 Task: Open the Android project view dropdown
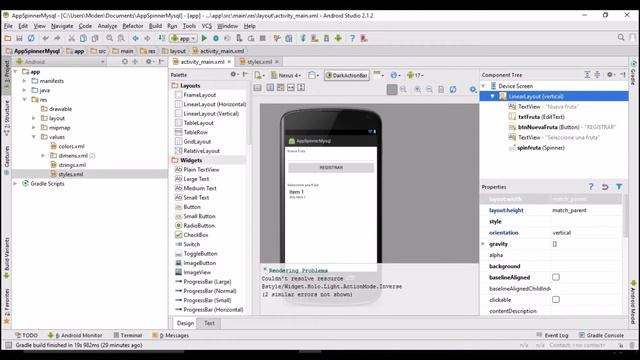(x=60, y=62)
